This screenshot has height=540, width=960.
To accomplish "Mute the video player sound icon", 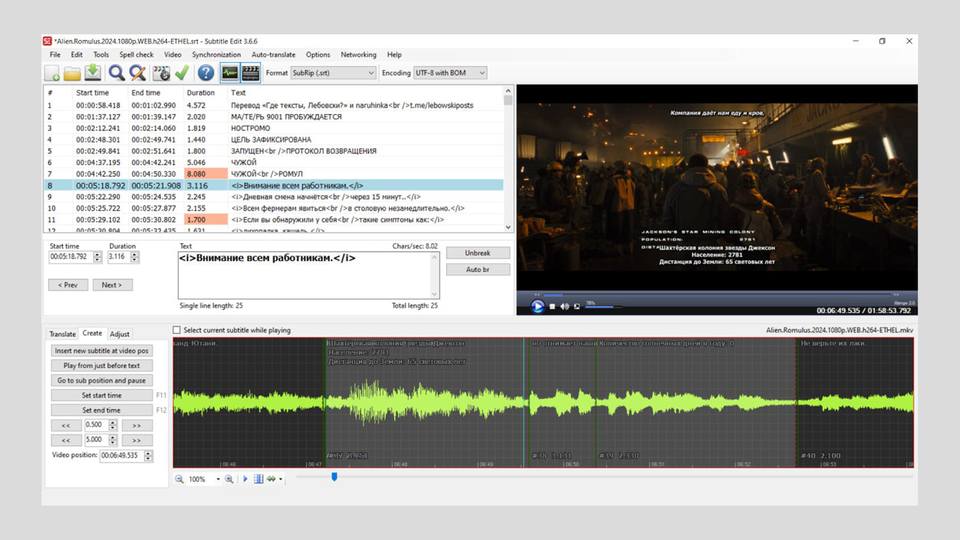I will (564, 307).
